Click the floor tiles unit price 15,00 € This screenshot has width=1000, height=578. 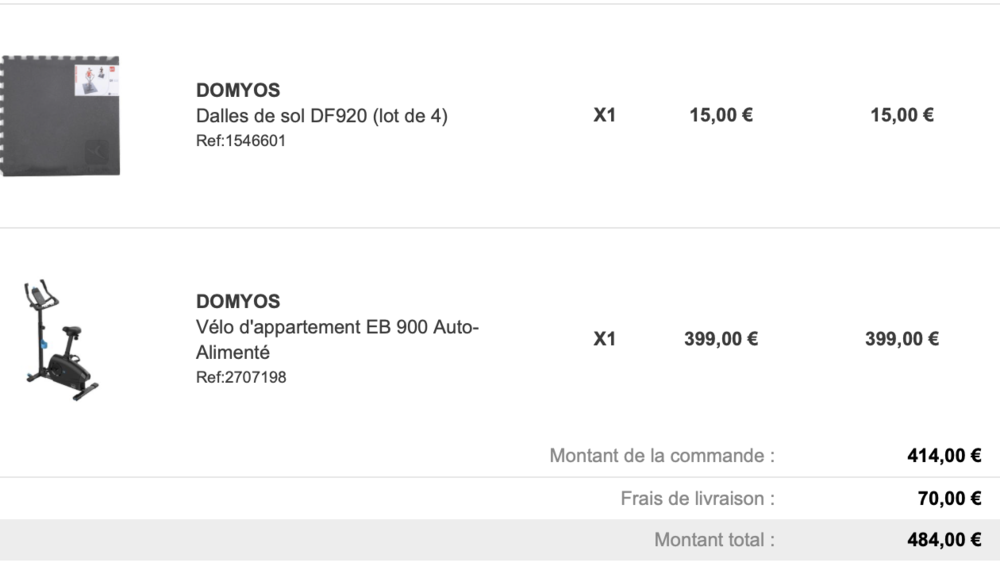point(721,115)
